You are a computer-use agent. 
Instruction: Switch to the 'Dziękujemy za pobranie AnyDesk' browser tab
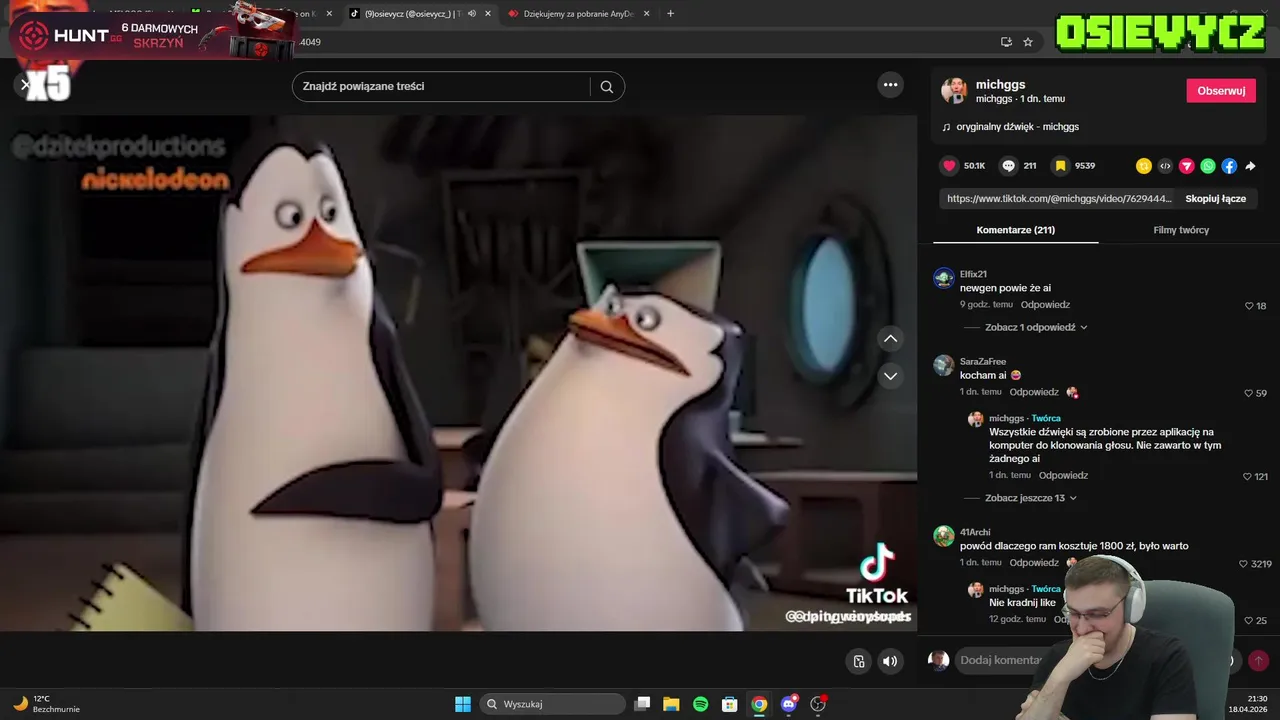[x=578, y=14]
